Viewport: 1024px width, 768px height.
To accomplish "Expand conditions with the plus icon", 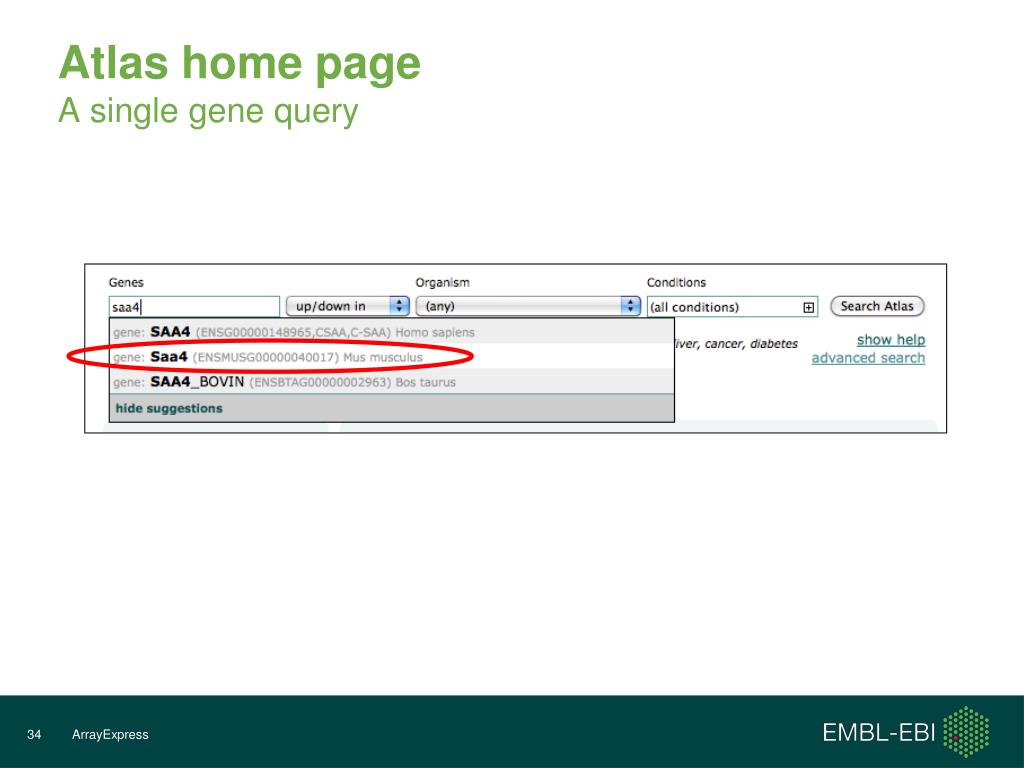I will 808,308.
